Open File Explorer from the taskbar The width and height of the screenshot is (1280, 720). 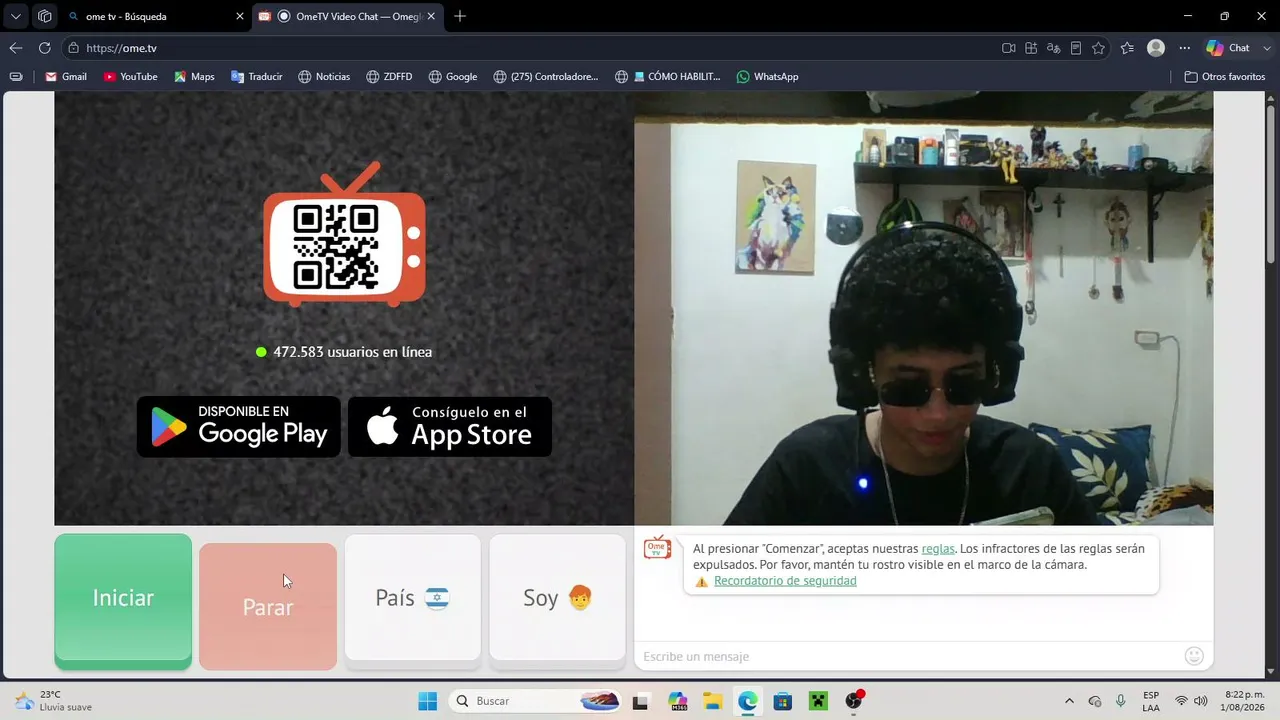tap(712, 701)
